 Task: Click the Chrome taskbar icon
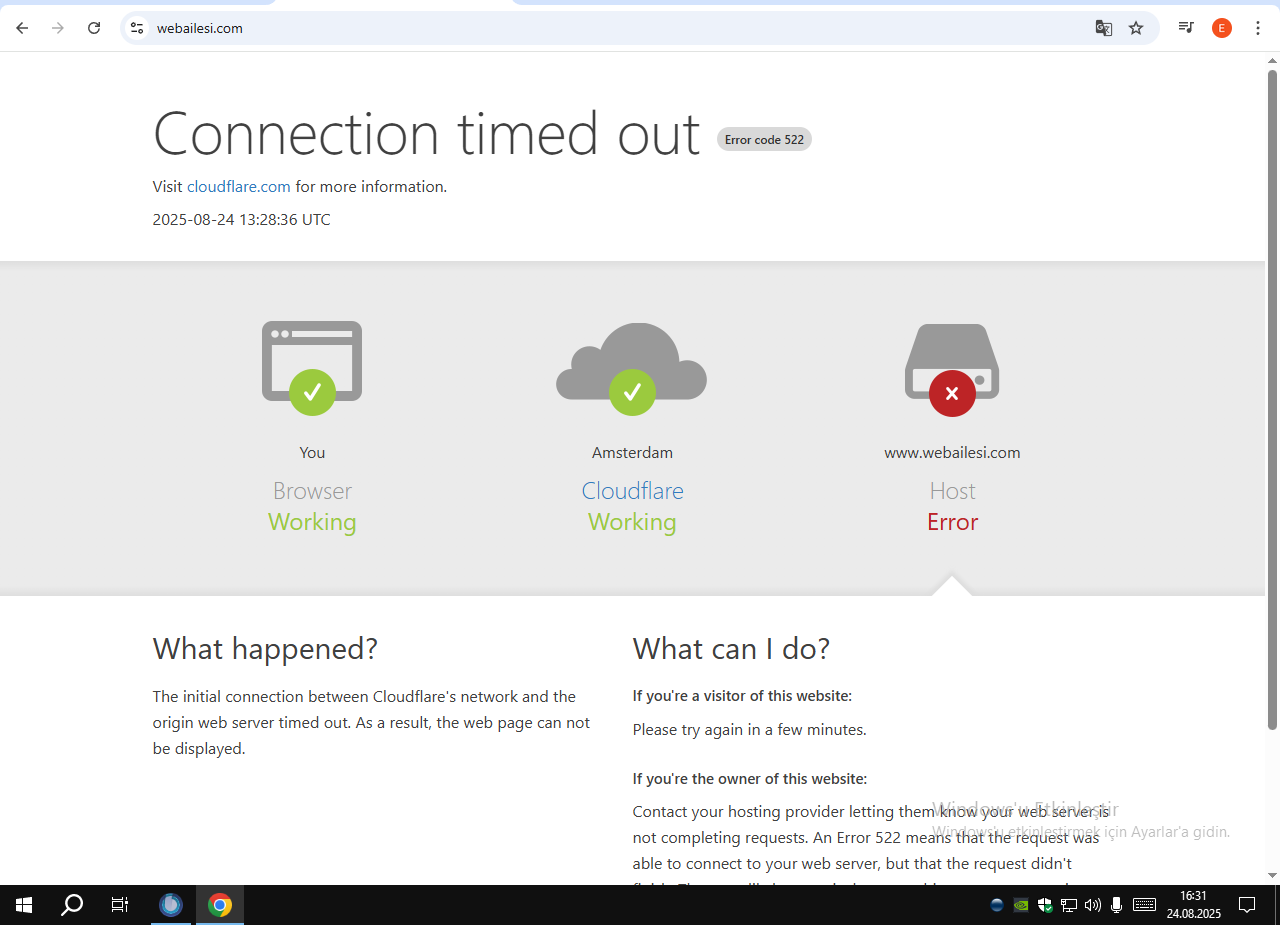pos(220,905)
